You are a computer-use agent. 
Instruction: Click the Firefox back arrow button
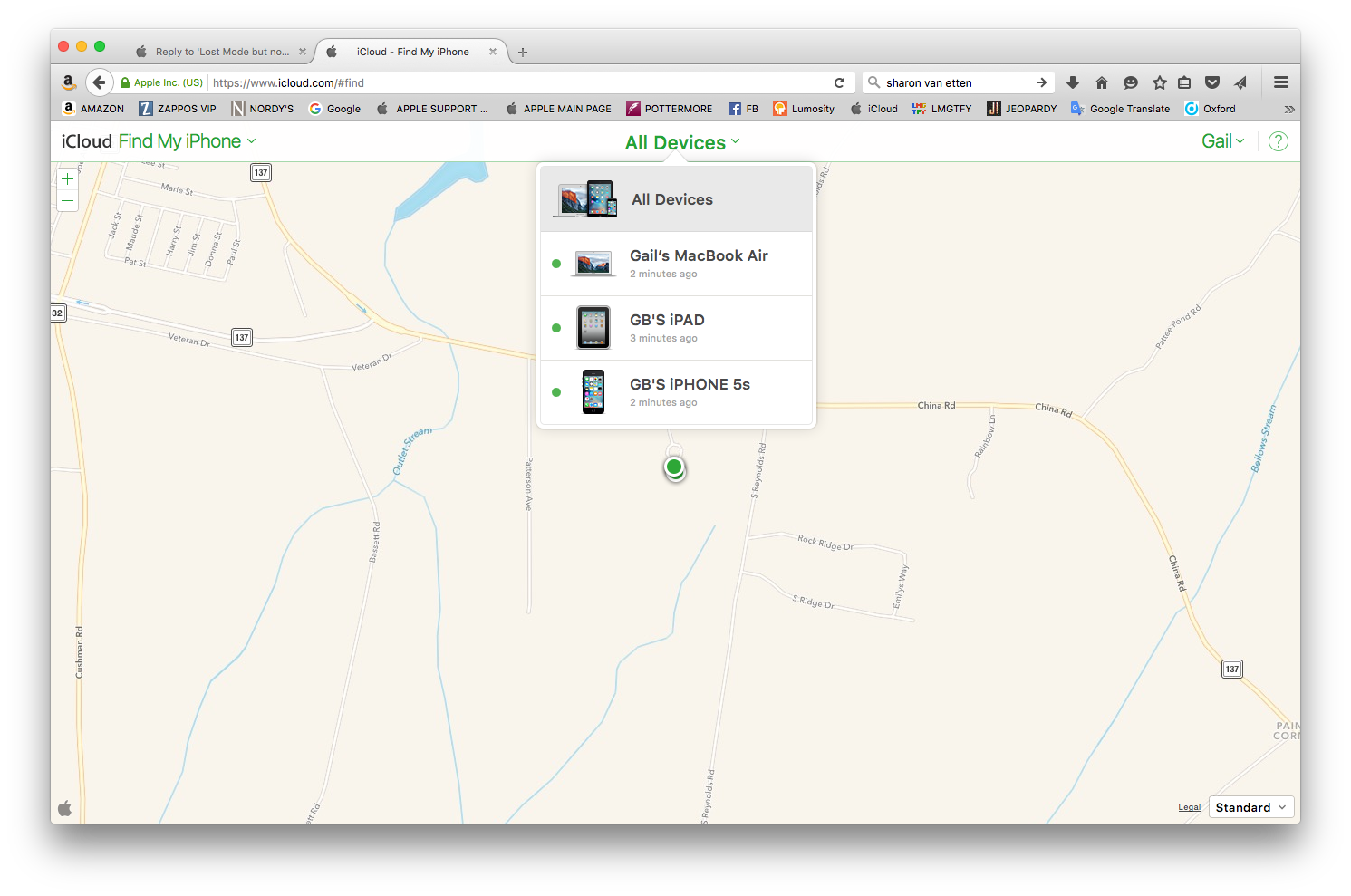pyautogui.click(x=100, y=82)
